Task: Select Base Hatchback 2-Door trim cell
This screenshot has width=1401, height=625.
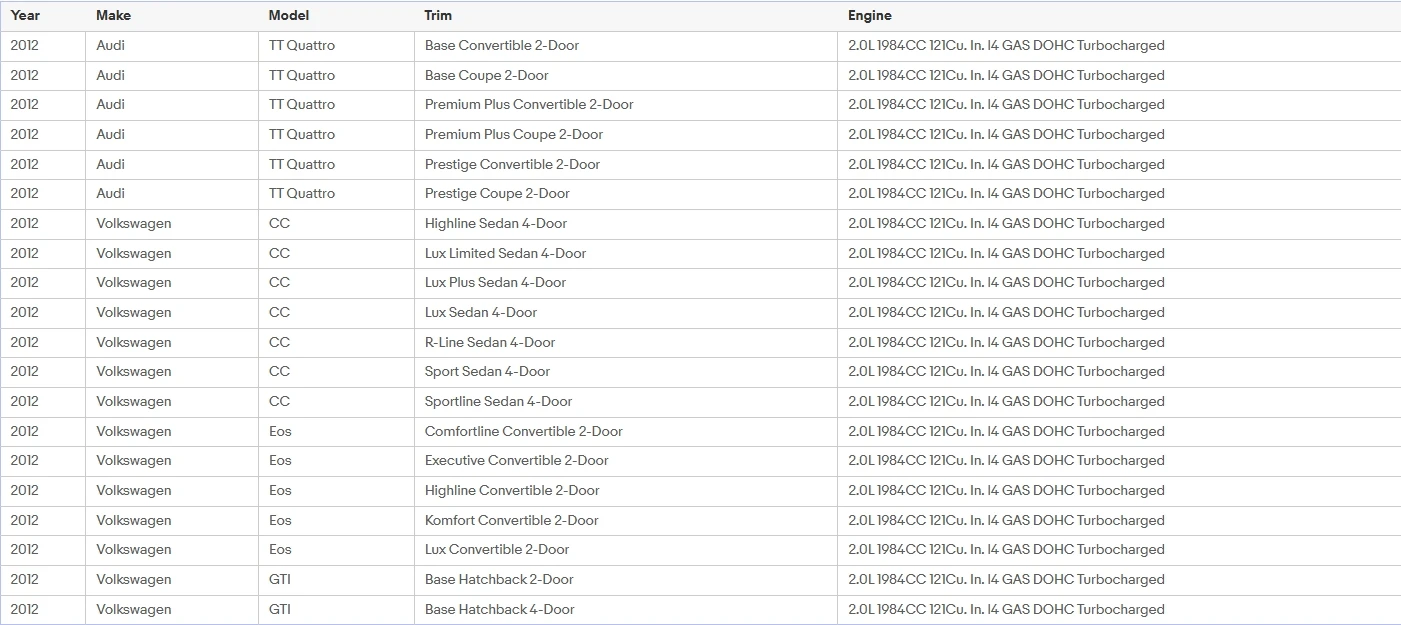Action: click(x=626, y=580)
